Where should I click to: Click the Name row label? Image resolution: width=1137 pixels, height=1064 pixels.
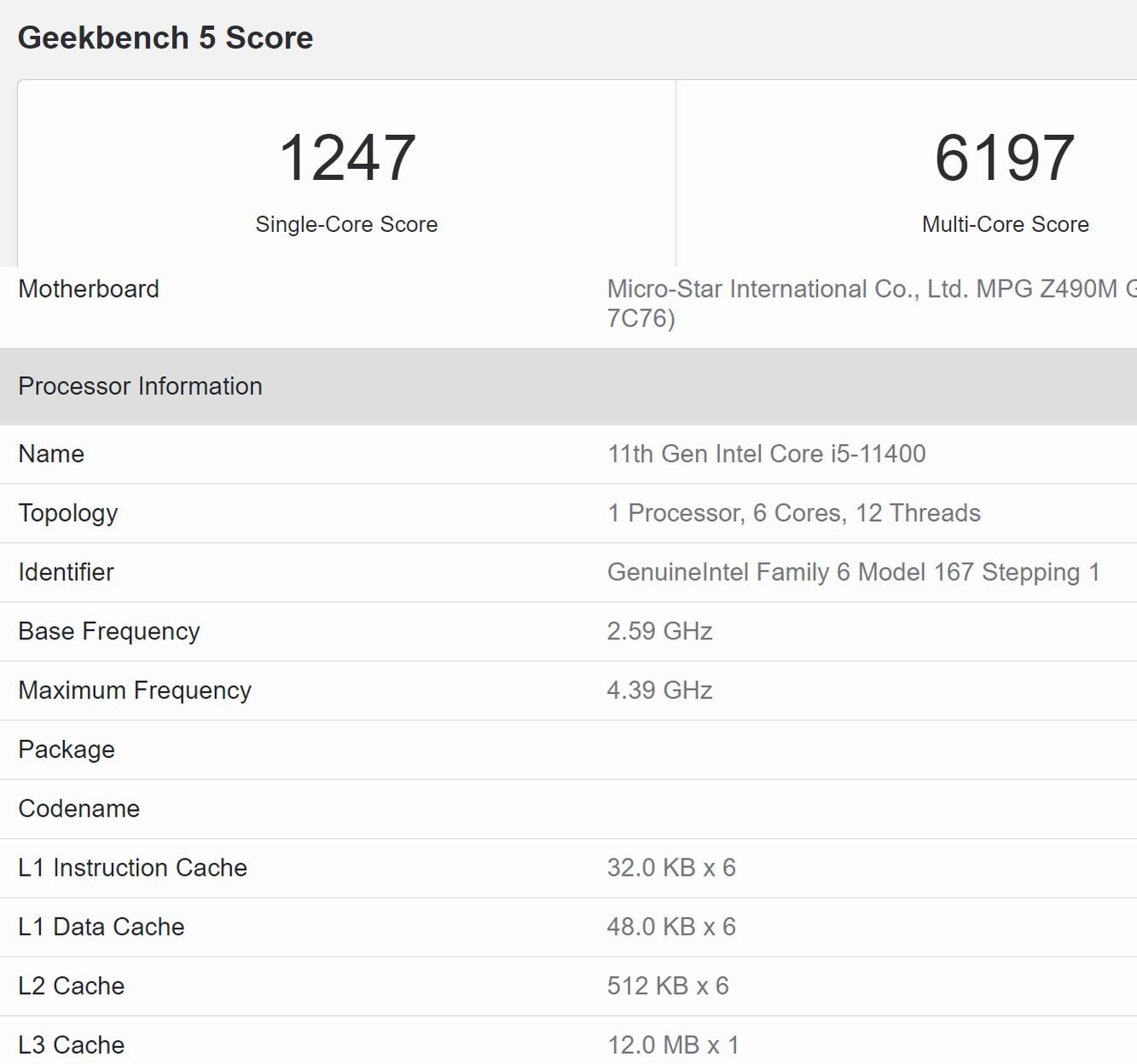51,454
